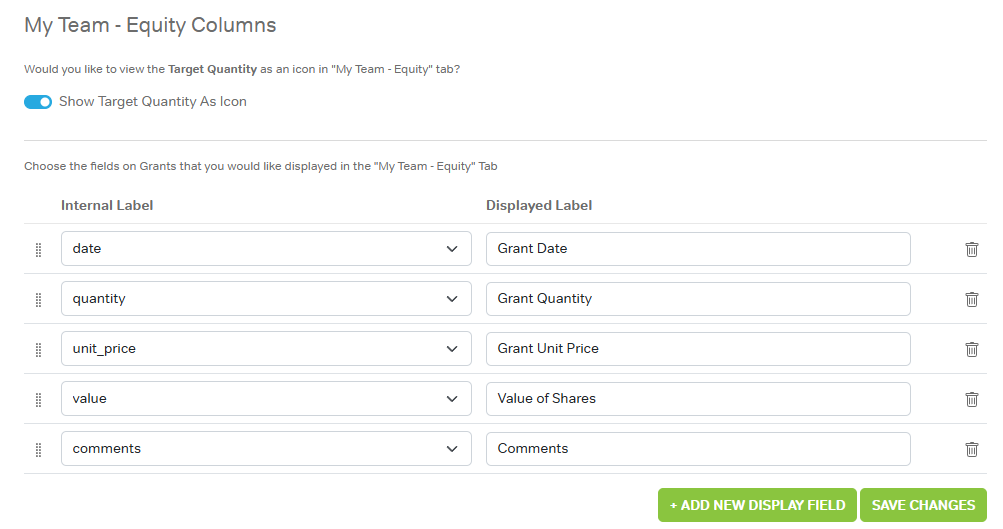Click drag handle beside value row

(x=39, y=399)
